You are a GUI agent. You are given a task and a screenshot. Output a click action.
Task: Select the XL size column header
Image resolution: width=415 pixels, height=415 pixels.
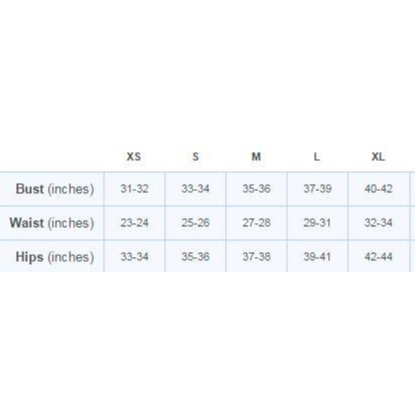tap(378, 156)
